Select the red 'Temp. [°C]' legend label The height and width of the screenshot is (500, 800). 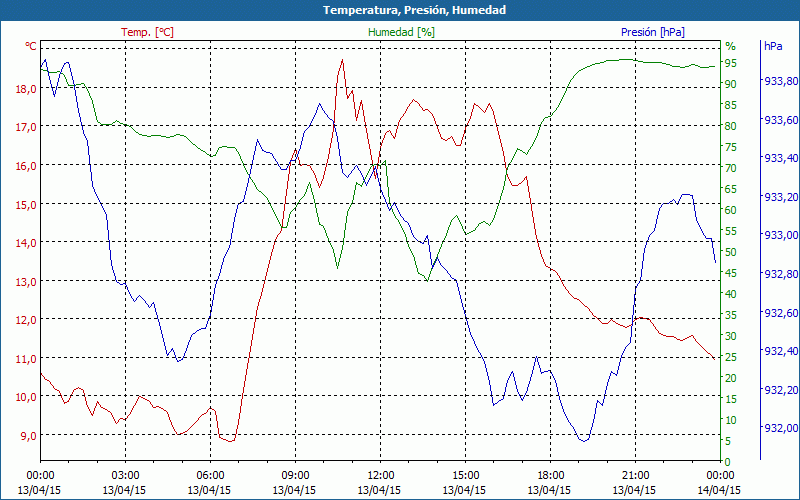[147, 32]
